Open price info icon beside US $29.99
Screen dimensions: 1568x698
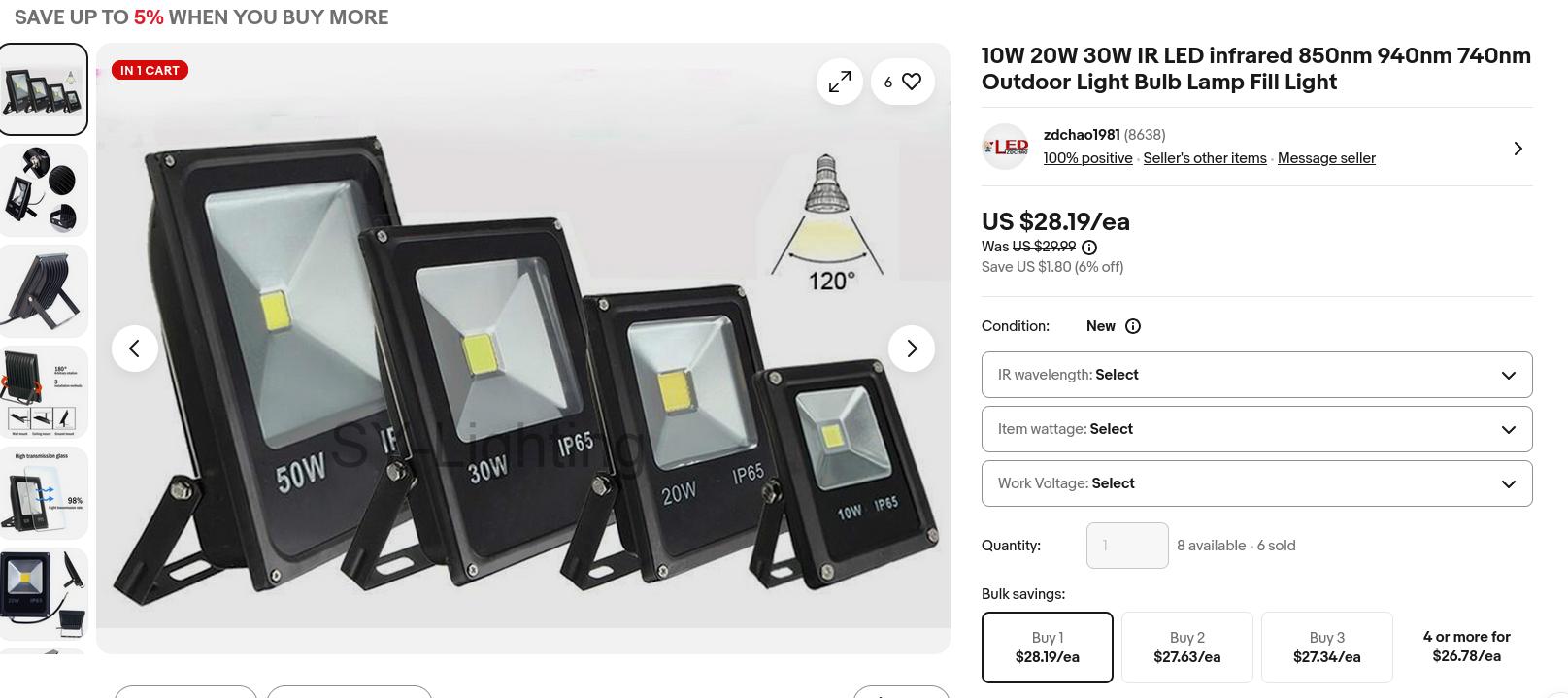[x=1089, y=248]
